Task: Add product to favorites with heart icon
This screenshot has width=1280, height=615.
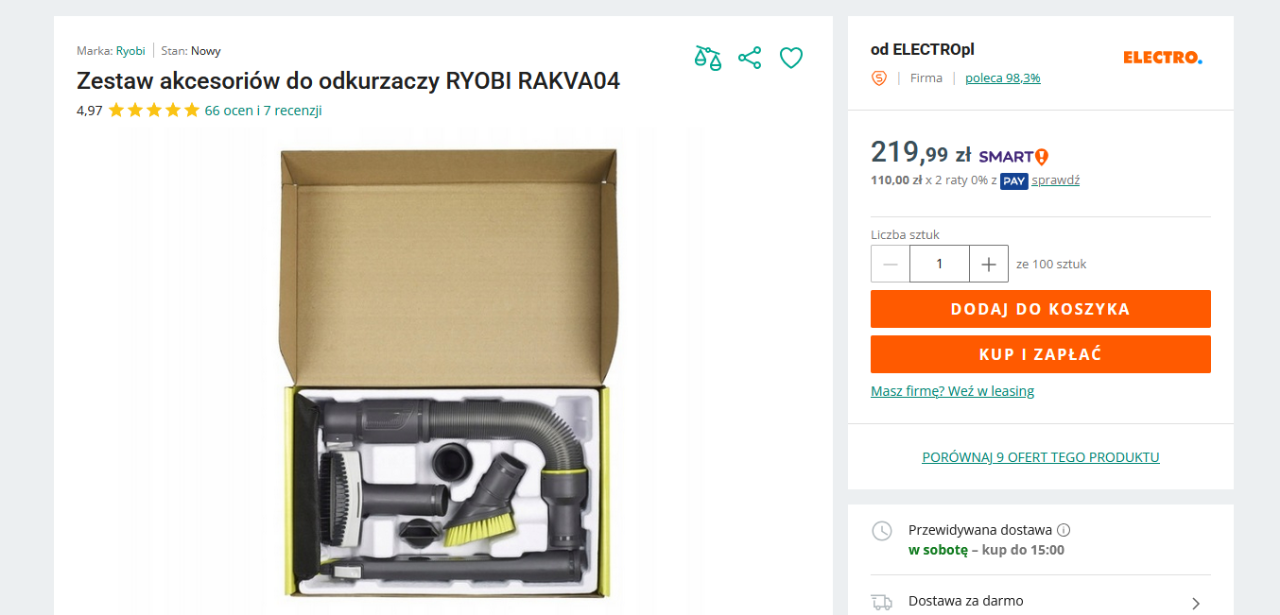Action: click(791, 58)
